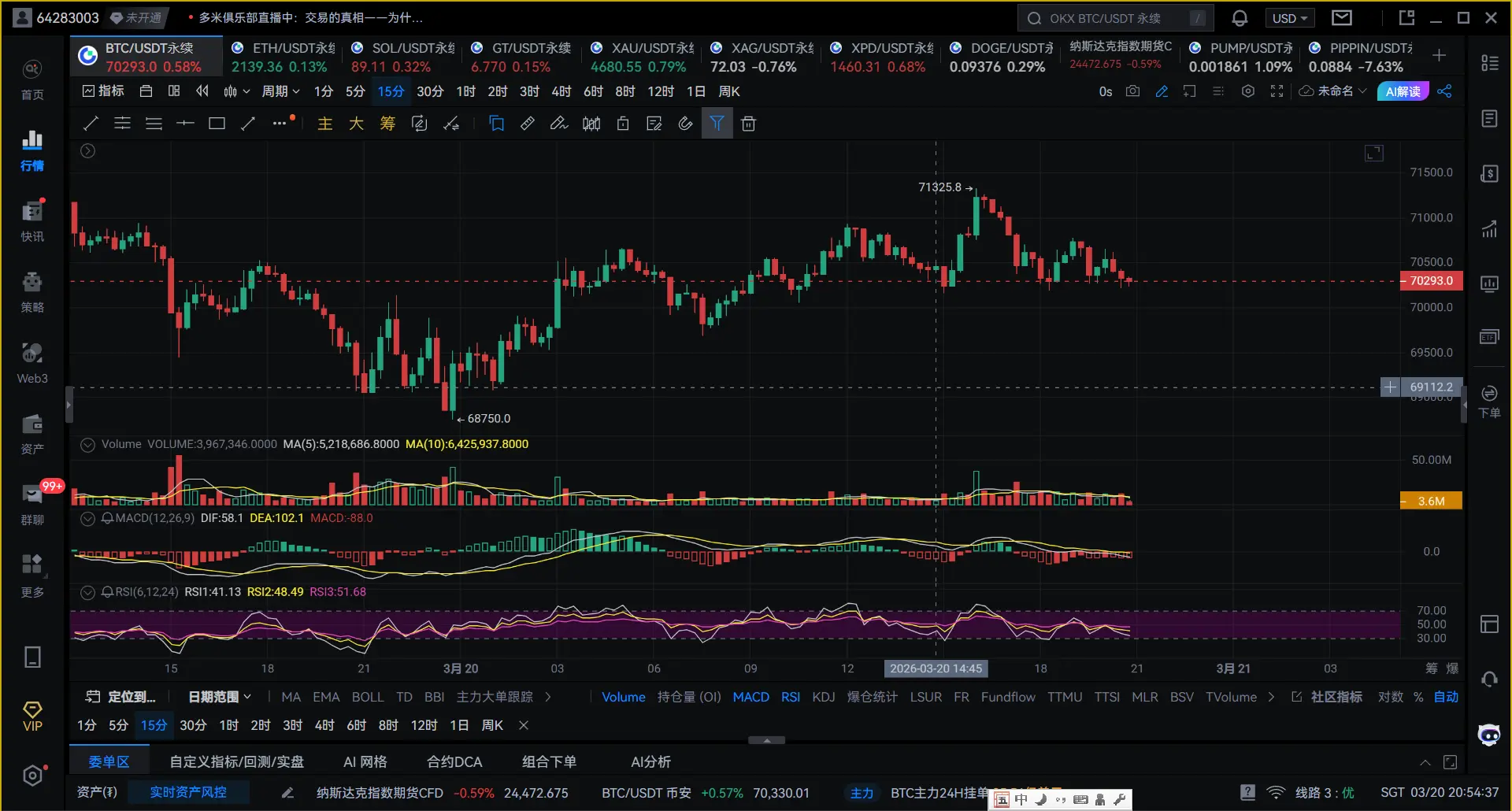This screenshot has width=1512, height=811.
Task: Open the calendar date picker icon
Action: (x=146, y=91)
